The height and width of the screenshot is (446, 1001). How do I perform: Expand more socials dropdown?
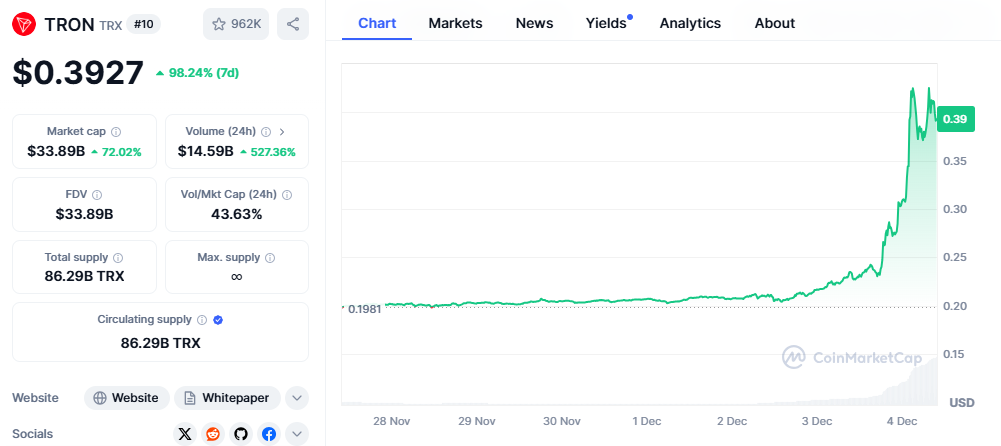click(x=296, y=434)
